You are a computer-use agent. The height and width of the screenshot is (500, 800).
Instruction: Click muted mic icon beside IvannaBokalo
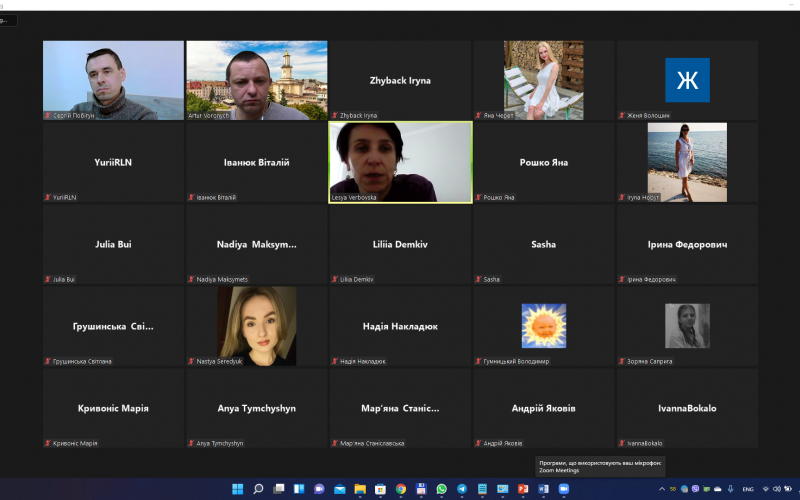pyautogui.click(x=622, y=443)
